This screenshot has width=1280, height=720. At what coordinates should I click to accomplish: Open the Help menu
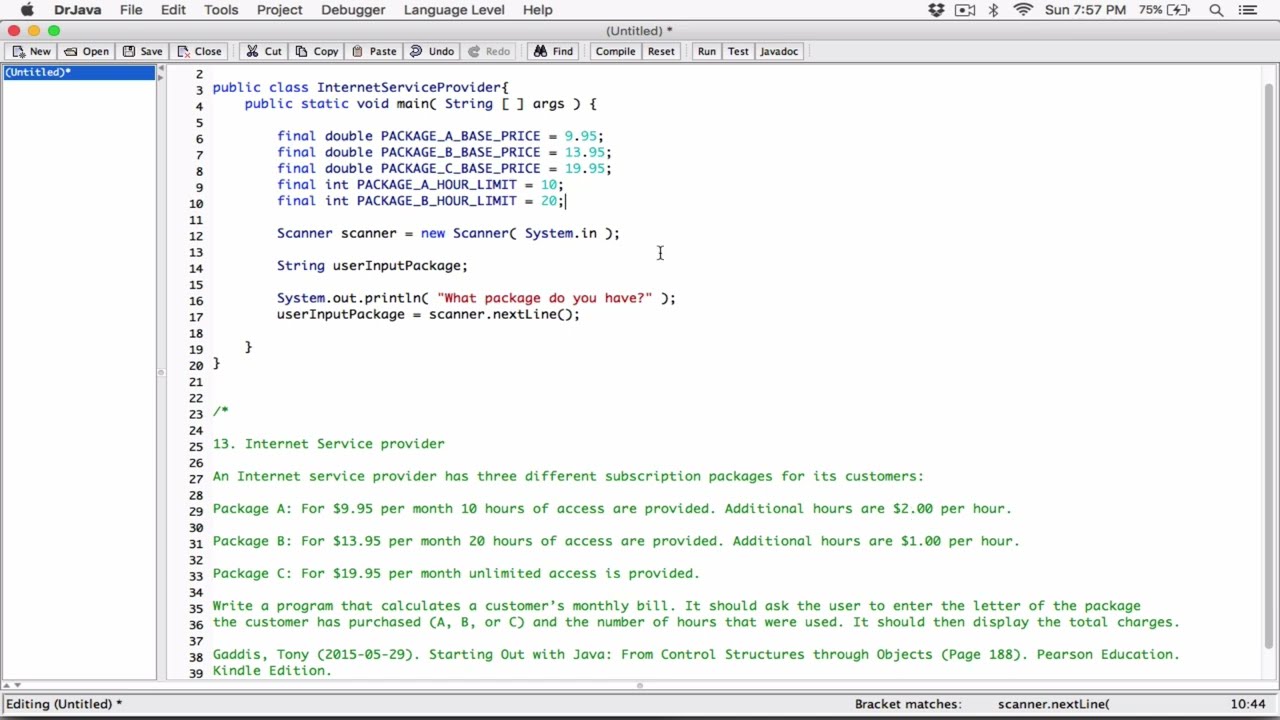coord(537,10)
